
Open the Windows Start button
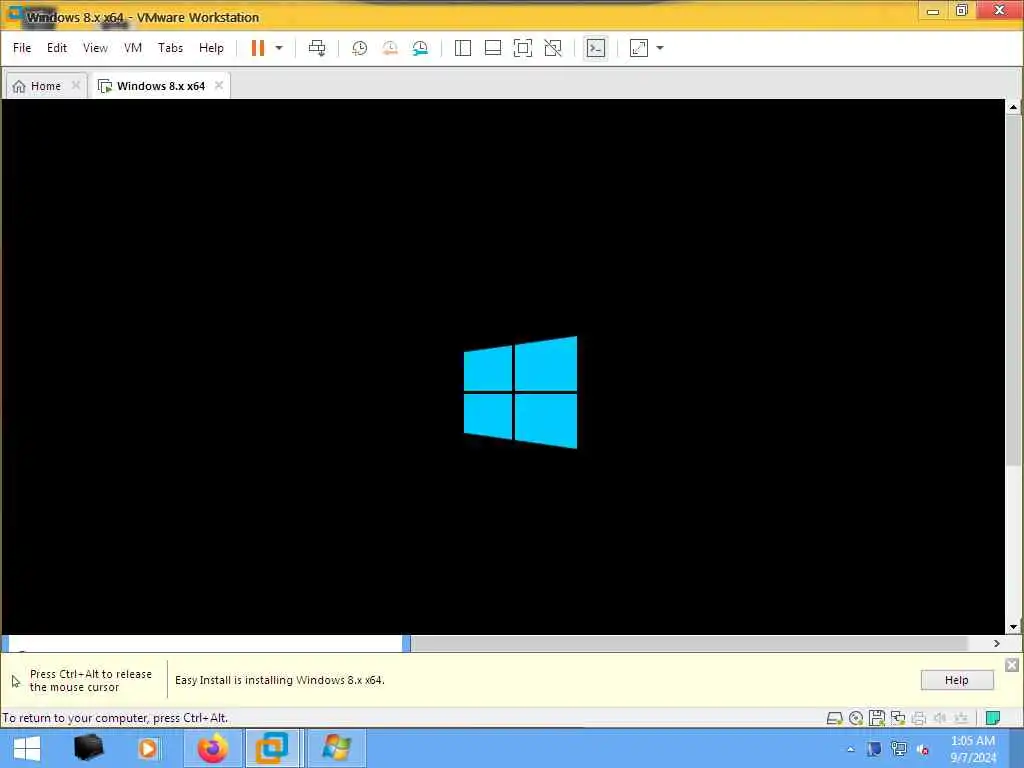tap(27, 748)
